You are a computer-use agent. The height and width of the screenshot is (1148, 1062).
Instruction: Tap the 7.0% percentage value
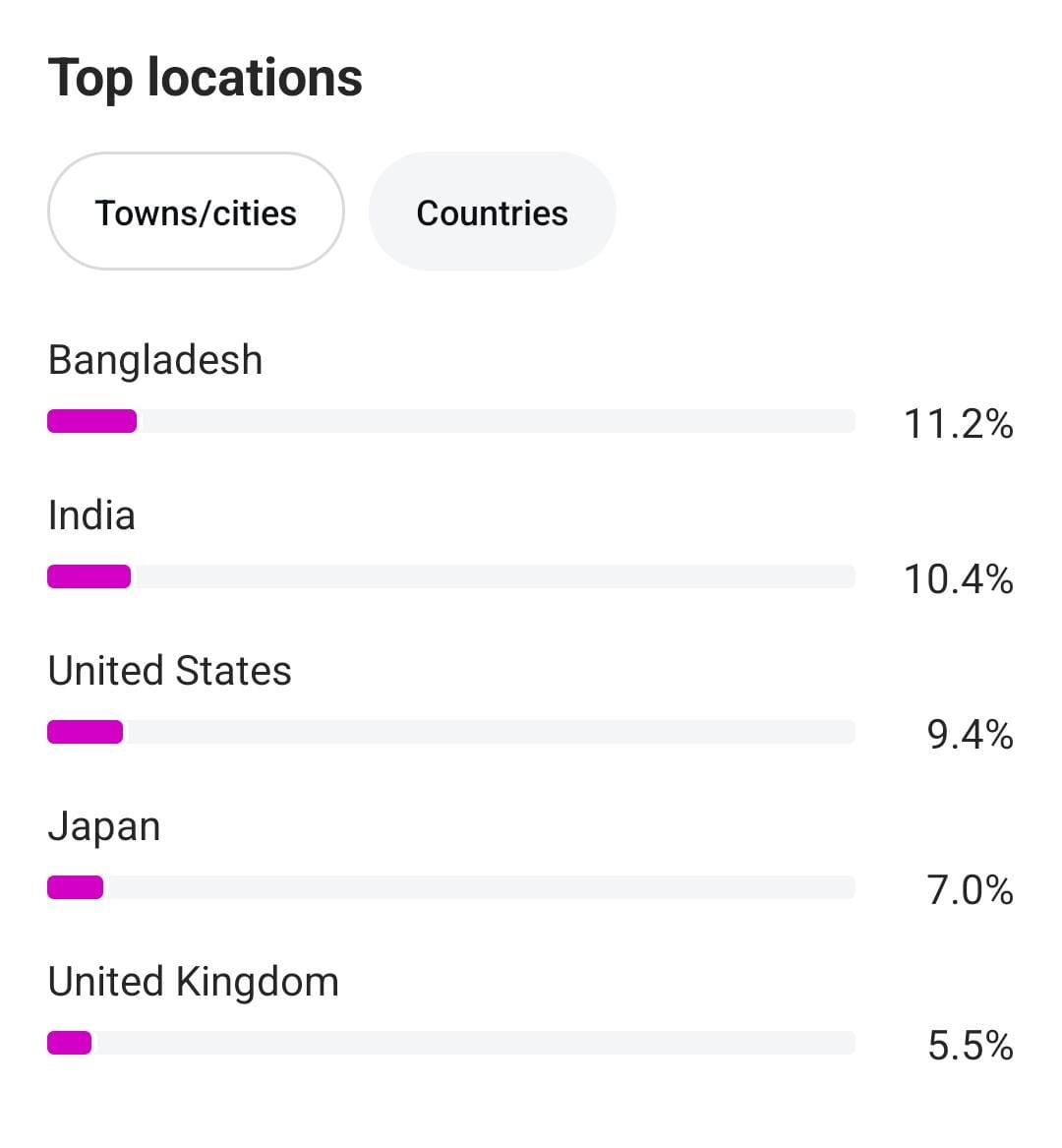click(970, 890)
